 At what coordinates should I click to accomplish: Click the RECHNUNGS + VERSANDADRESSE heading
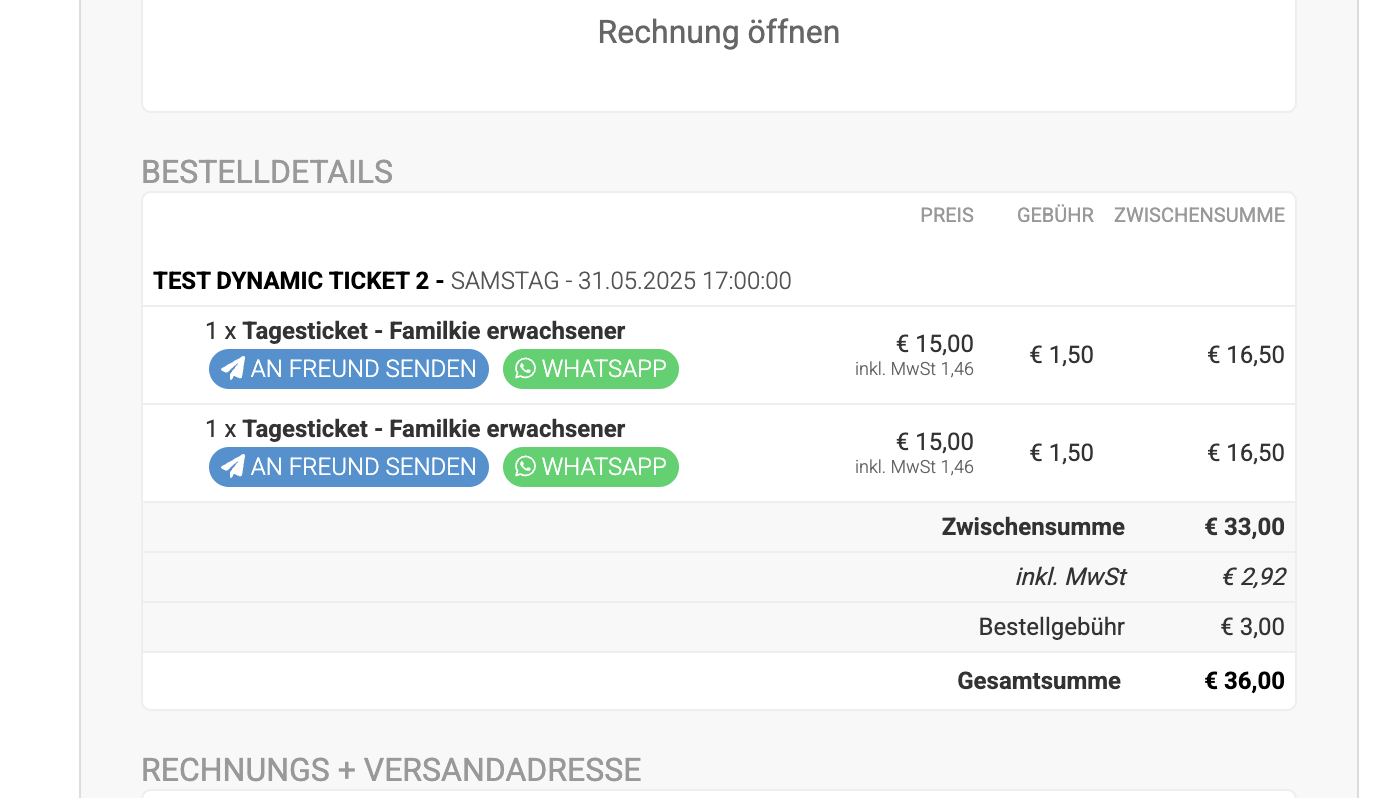click(391, 770)
